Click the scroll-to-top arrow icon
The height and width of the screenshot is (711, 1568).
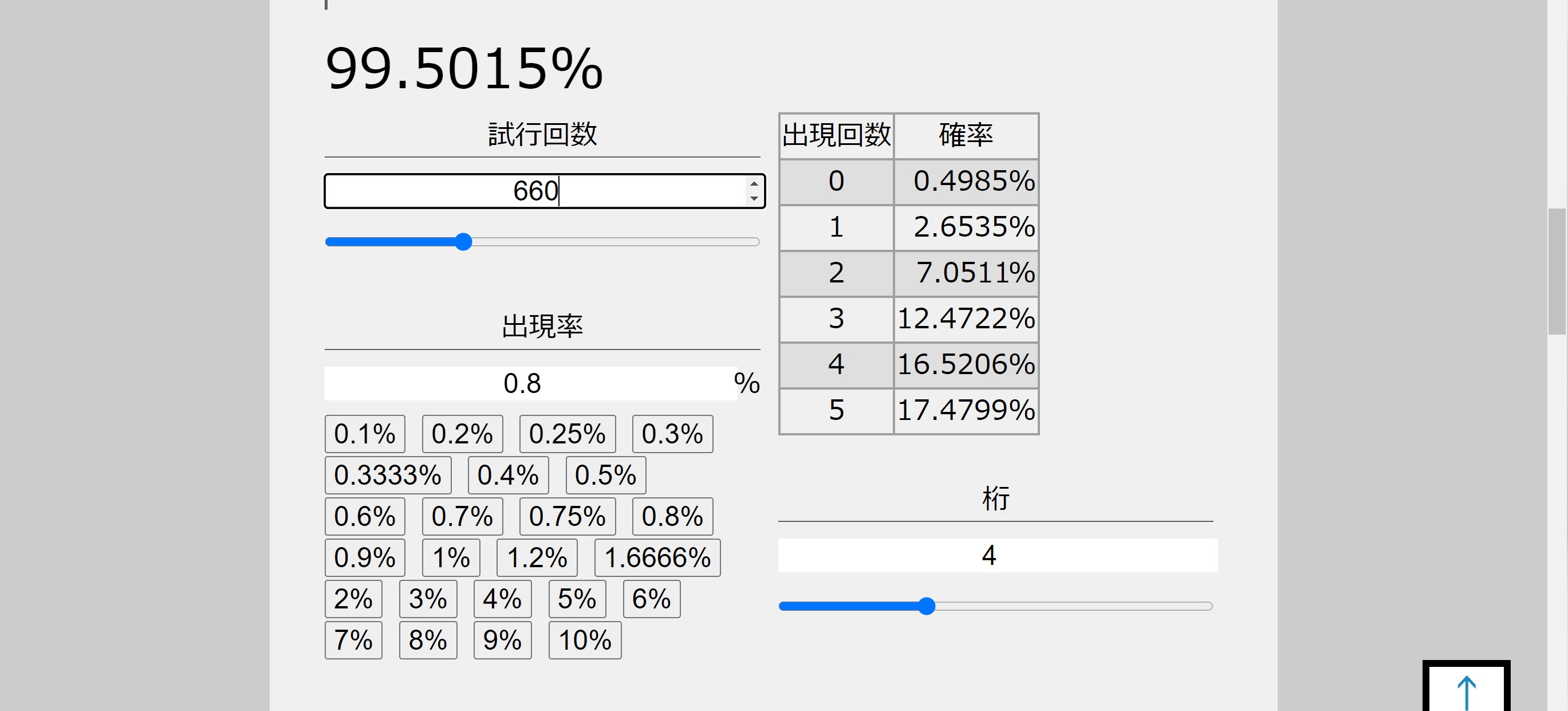pyautogui.click(x=1466, y=691)
